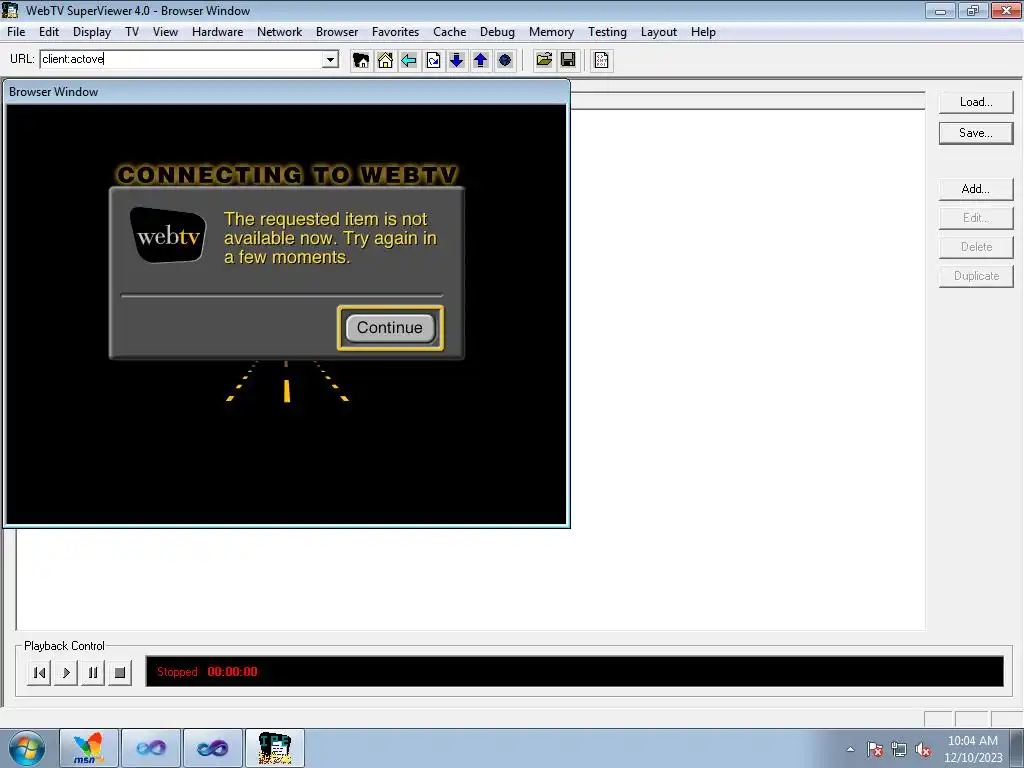Show hidden system tray icons
The height and width of the screenshot is (768, 1024).
(850, 749)
